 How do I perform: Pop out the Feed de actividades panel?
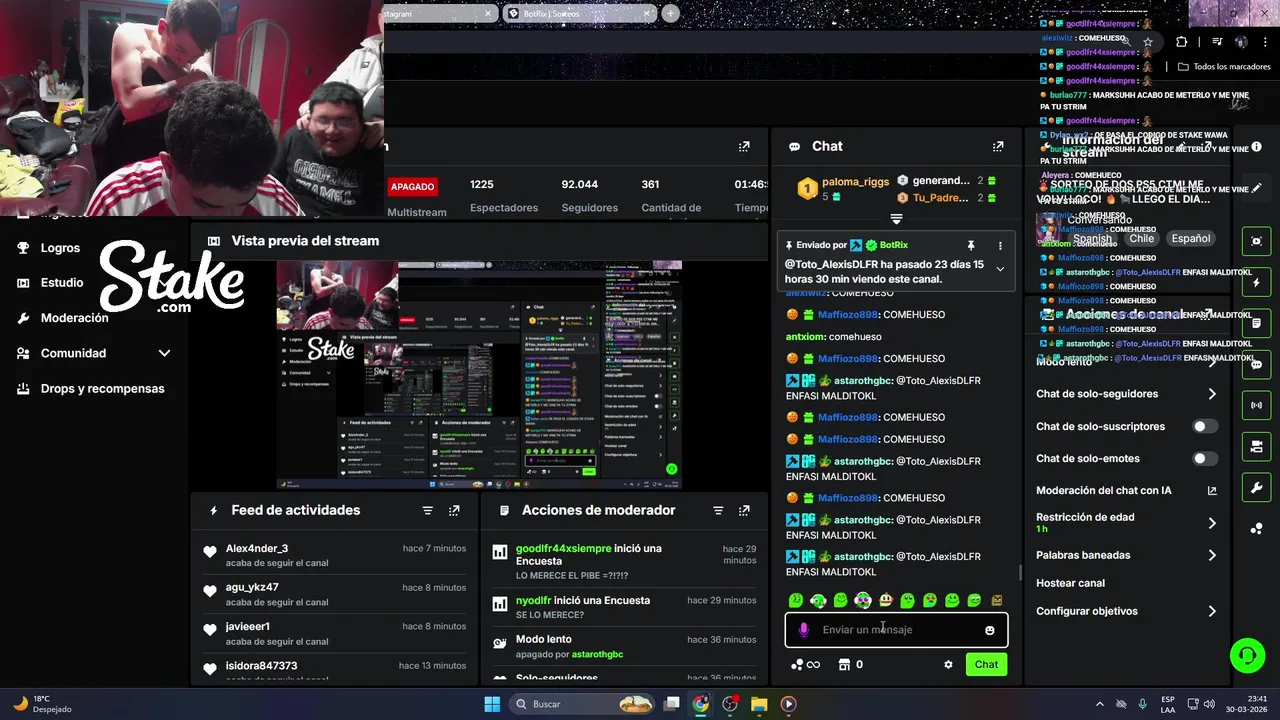coord(454,510)
